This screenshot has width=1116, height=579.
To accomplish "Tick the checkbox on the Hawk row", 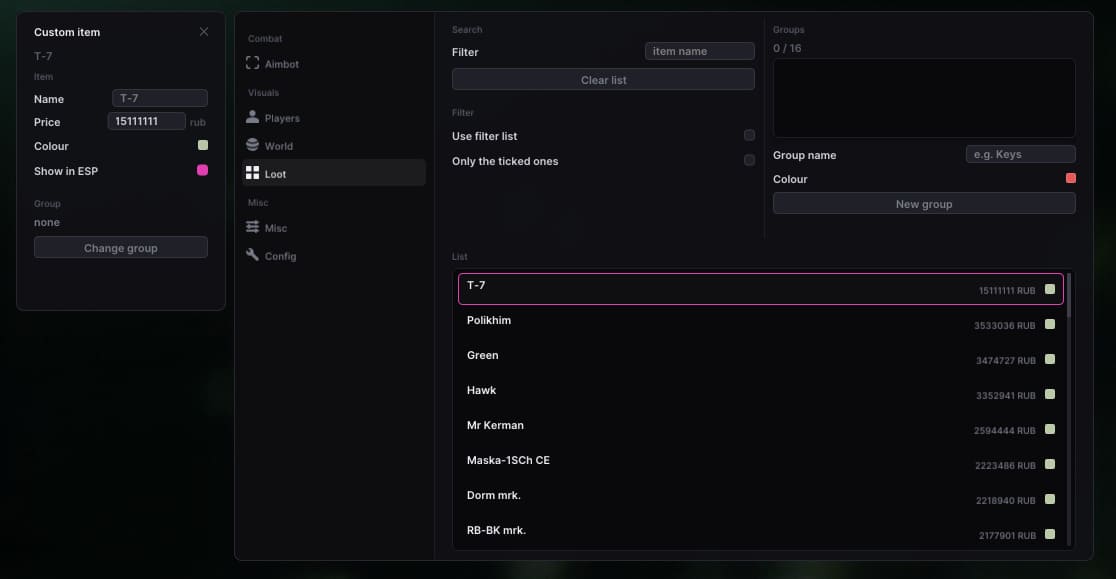I will pos(1050,394).
